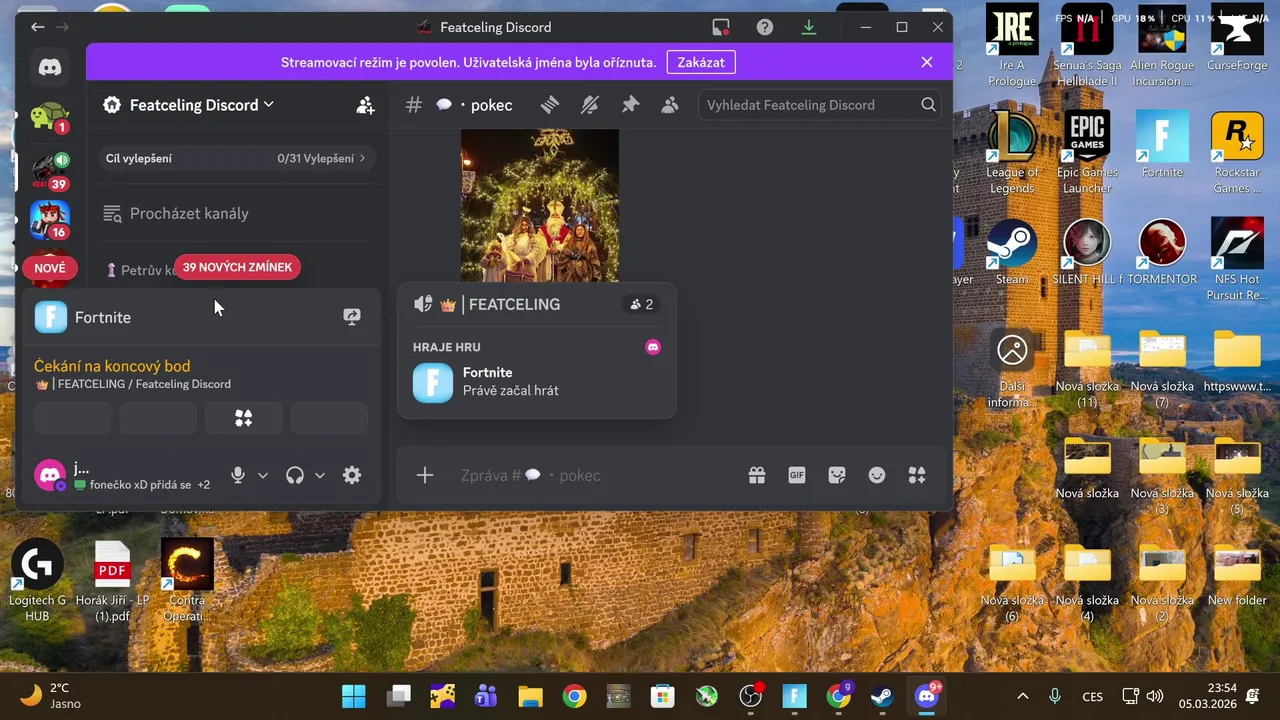
Task: Click Čekání na koncový bod status
Action: [x=112, y=366]
